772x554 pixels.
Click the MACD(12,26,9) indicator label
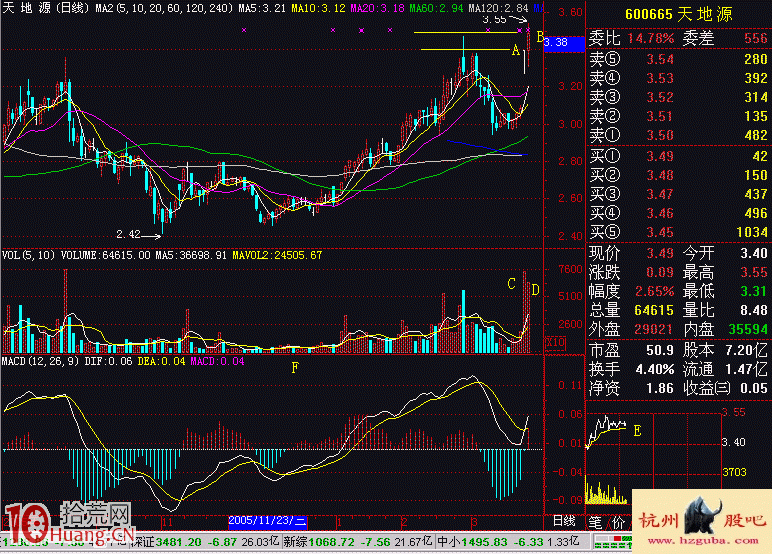[40, 361]
